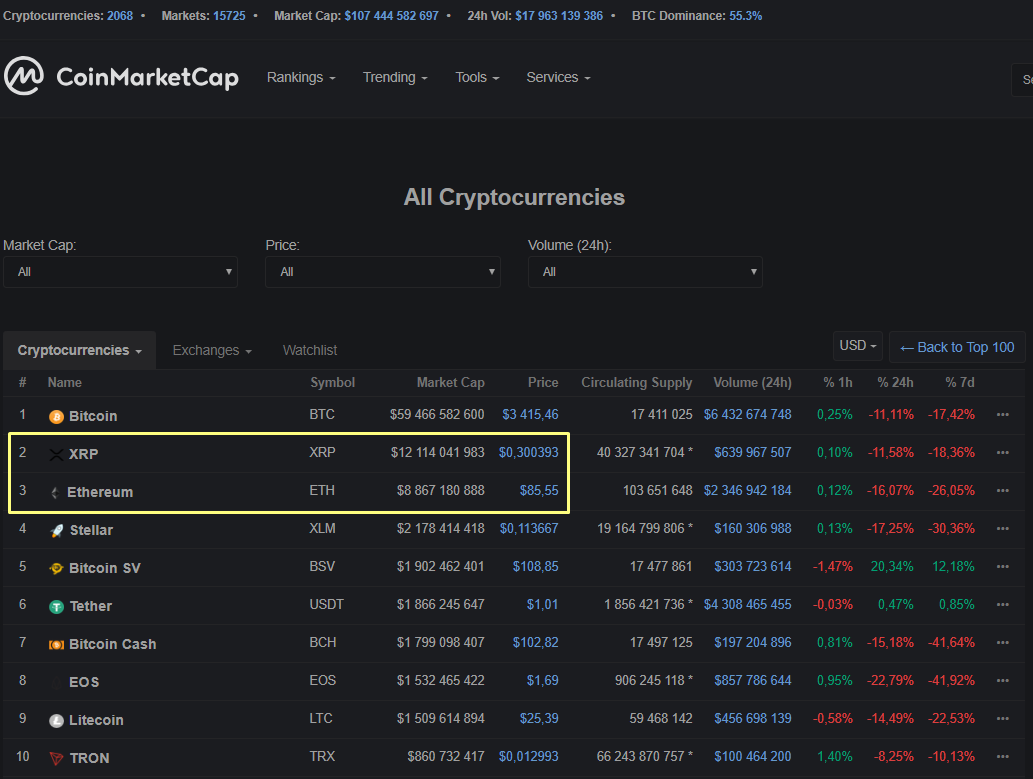Image resolution: width=1033 pixels, height=779 pixels.
Task: Click the Back to Top 100 button
Action: click(957, 347)
